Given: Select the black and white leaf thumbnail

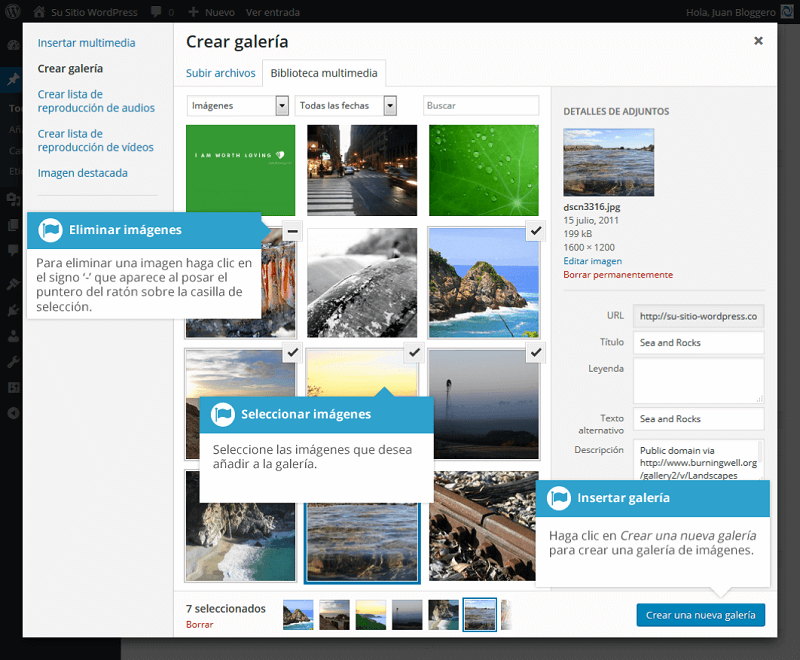Looking at the screenshot, I should tap(362, 282).
